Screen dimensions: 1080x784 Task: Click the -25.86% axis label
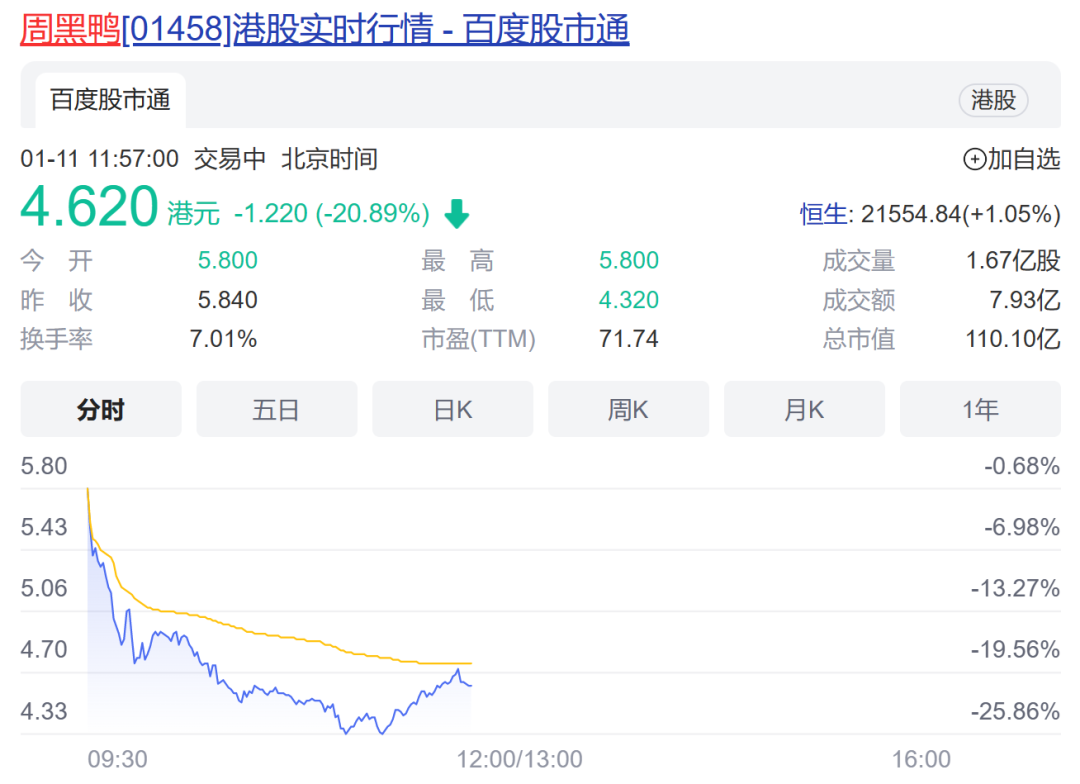(x=1015, y=711)
